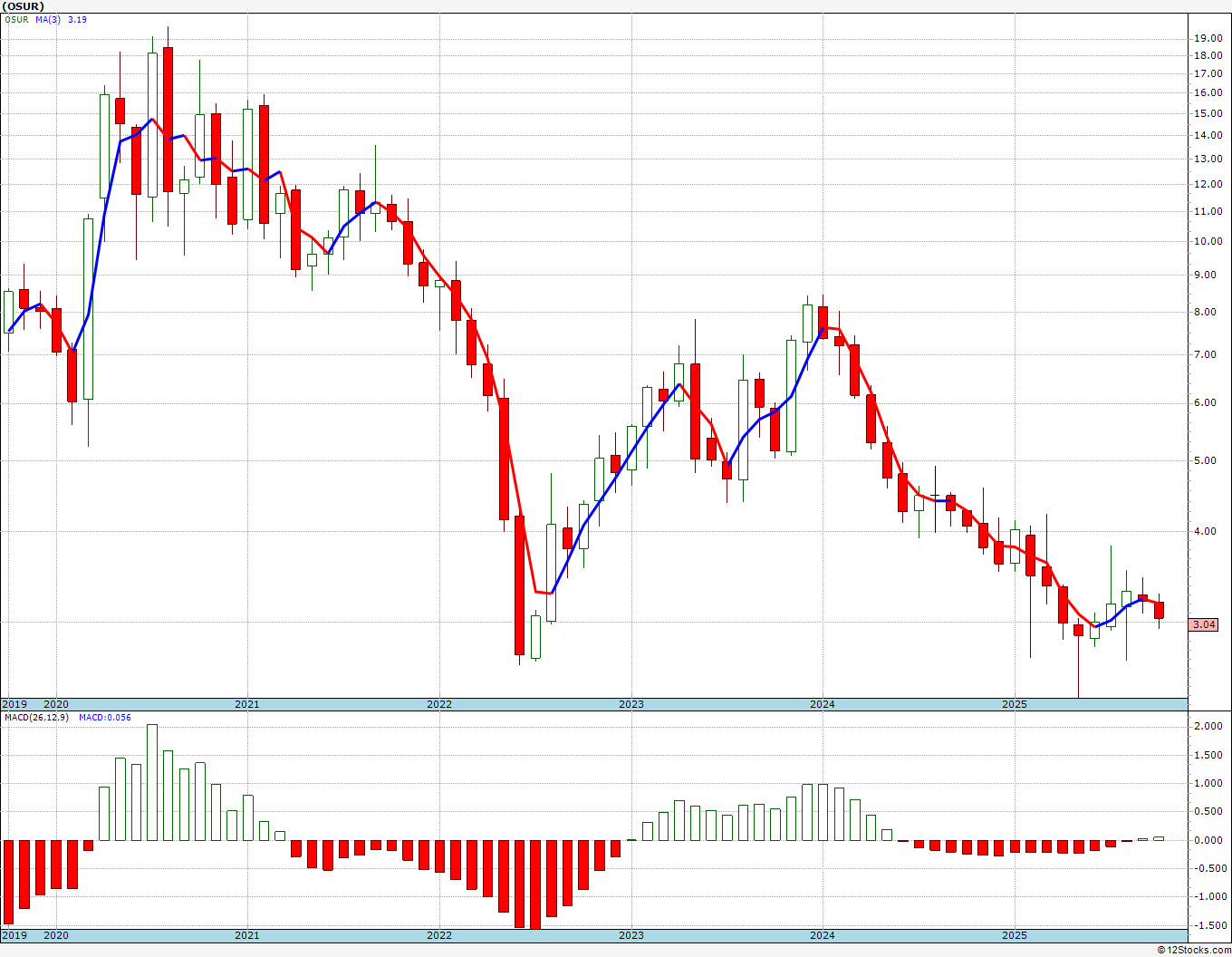
Task: Click the 2.000 MACD axis label
Action: coord(1208,726)
